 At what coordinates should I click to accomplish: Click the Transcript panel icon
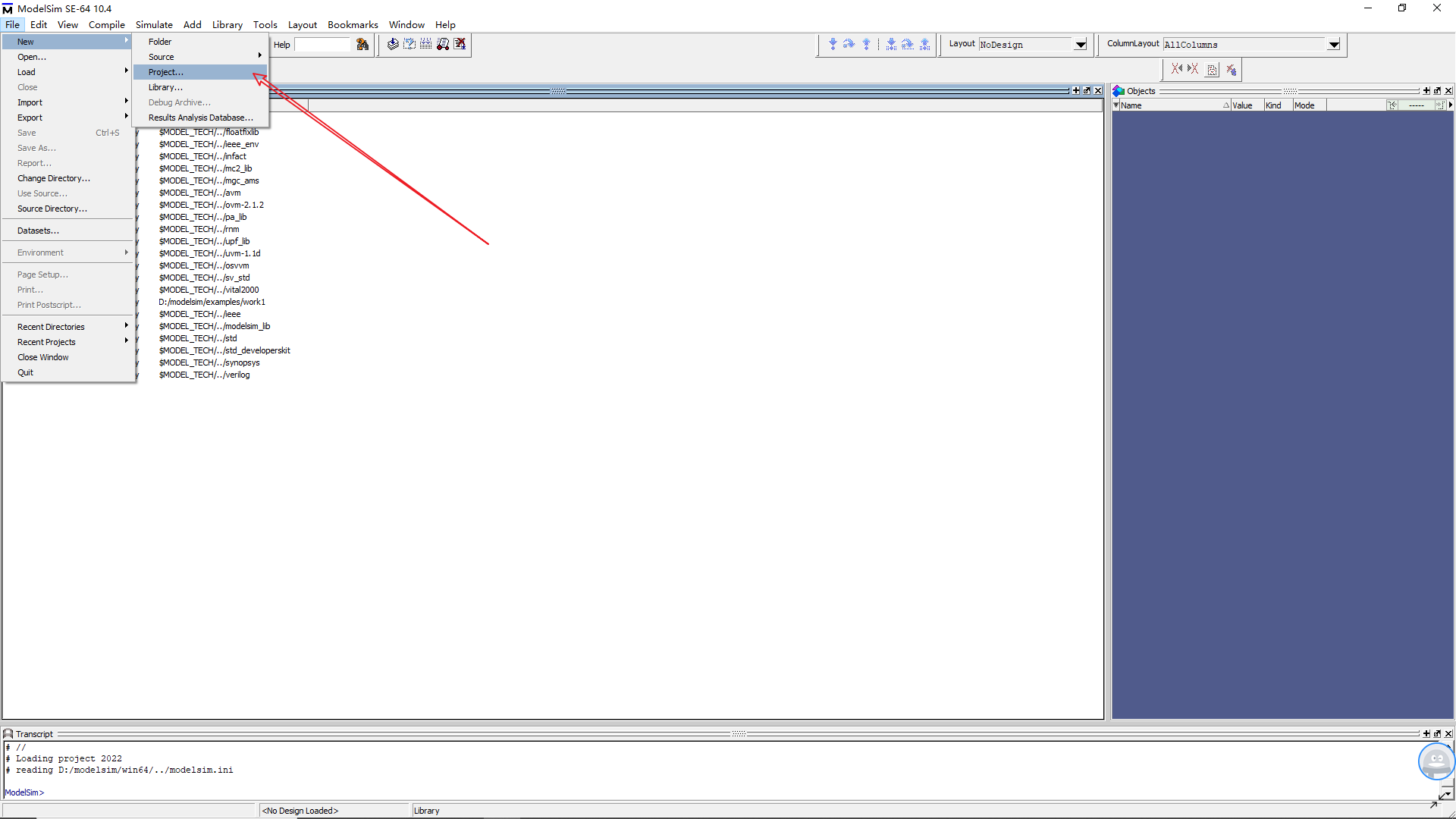(8, 734)
